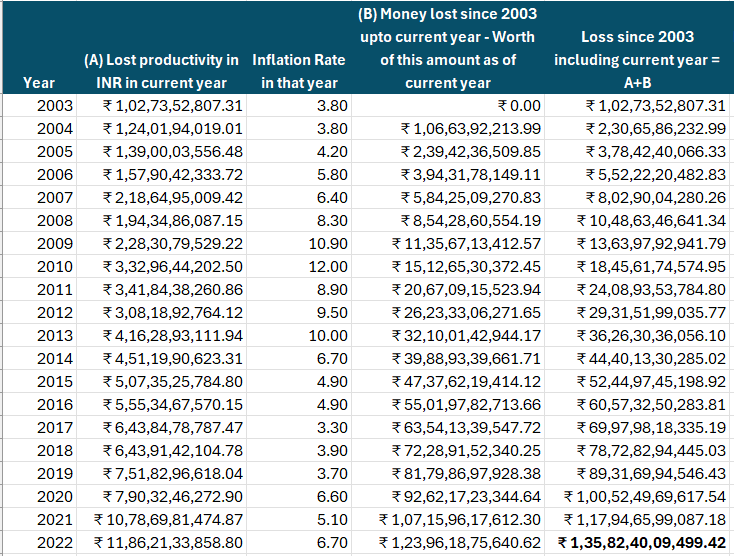
Task: Select year cell 2003
Action: coord(39,106)
